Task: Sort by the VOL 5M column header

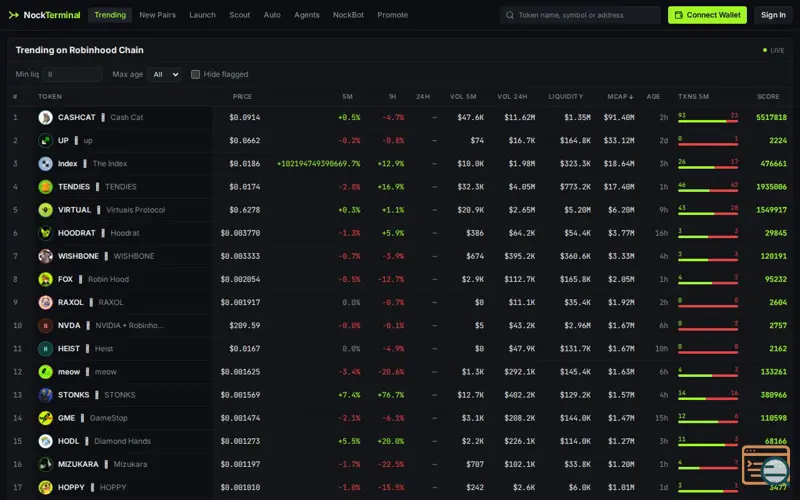Action: click(463, 96)
